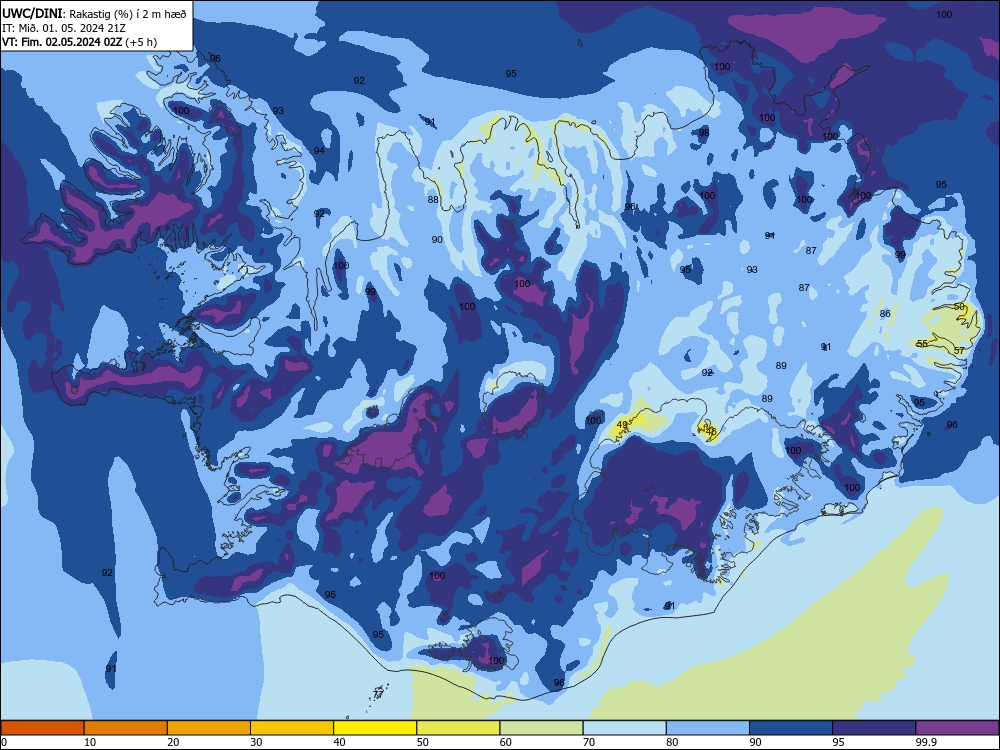
Task: Click the 86 humidity value on the map
Action: coord(885,314)
